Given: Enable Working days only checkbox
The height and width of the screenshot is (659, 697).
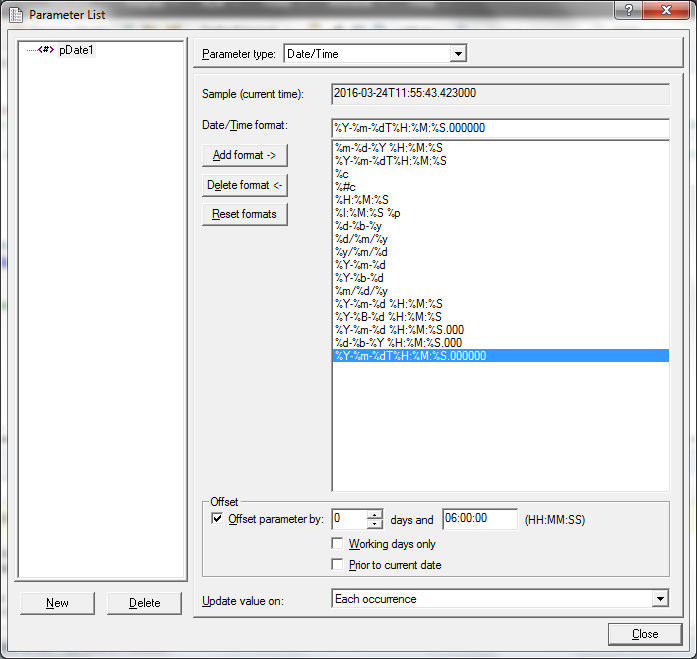Looking at the screenshot, I should point(338,544).
